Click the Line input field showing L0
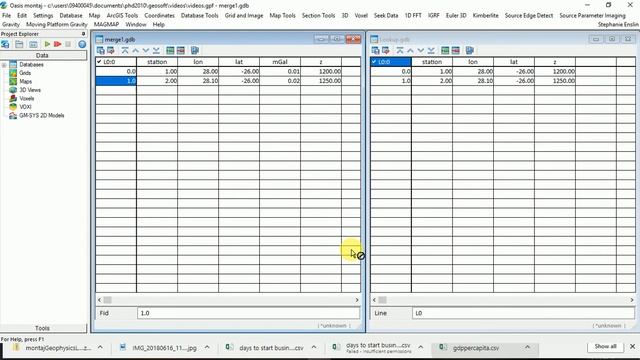The width and height of the screenshot is (640, 360). (523, 313)
